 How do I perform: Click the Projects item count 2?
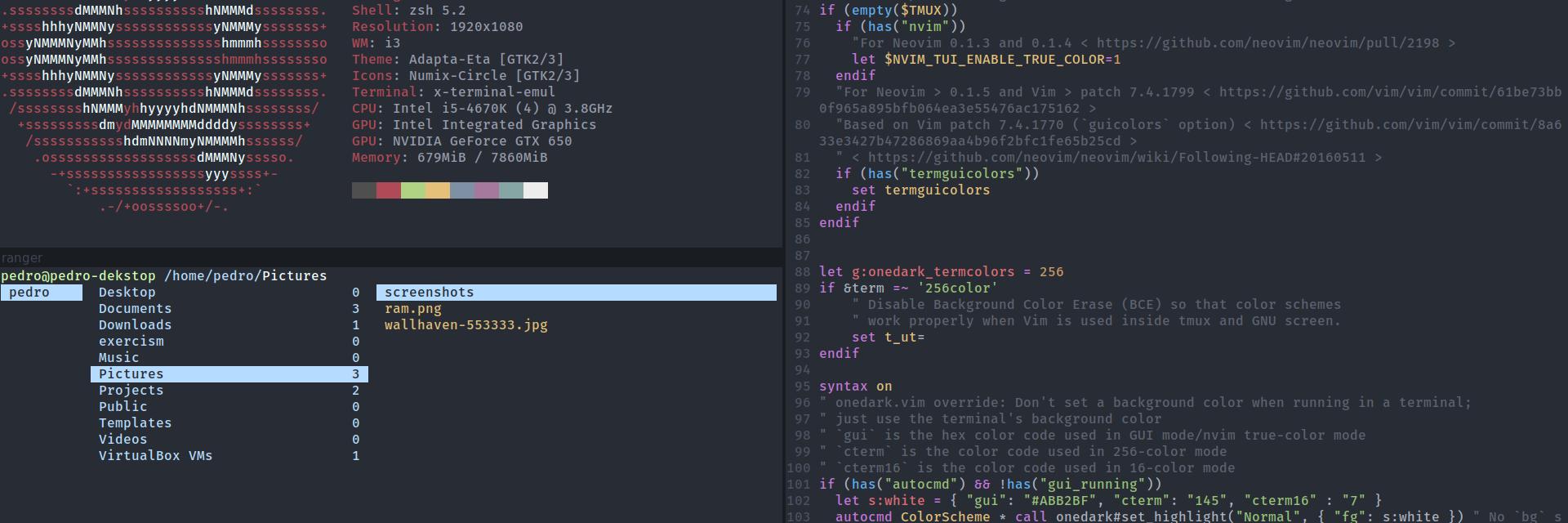pyautogui.click(x=356, y=391)
